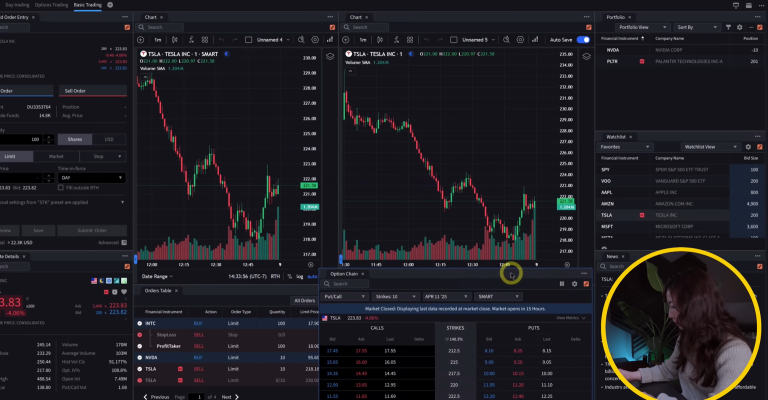
Task: Toggle the log scale option under left chart
Action: coord(298,276)
